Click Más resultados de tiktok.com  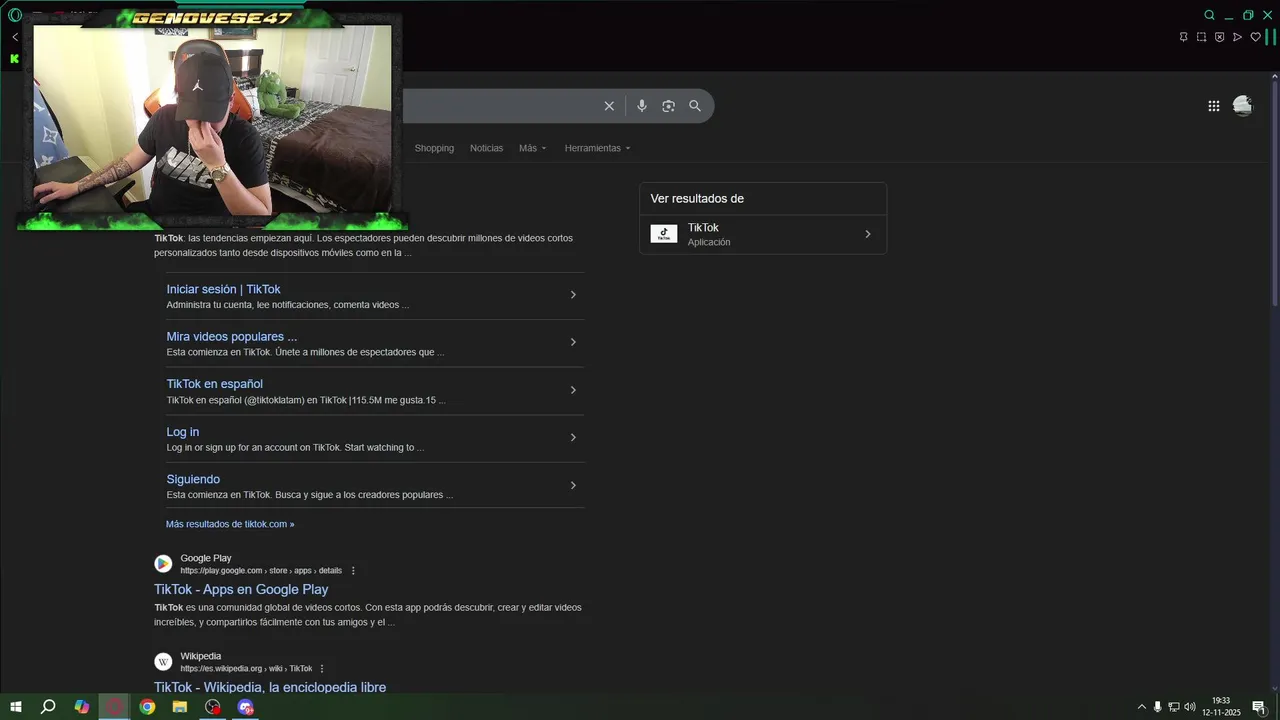(230, 524)
